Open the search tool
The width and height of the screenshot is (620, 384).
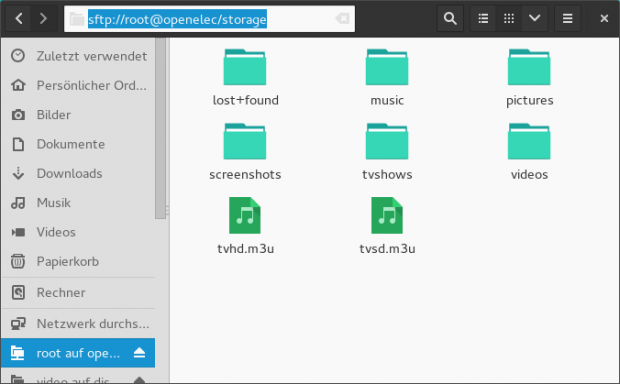[x=450, y=19]
